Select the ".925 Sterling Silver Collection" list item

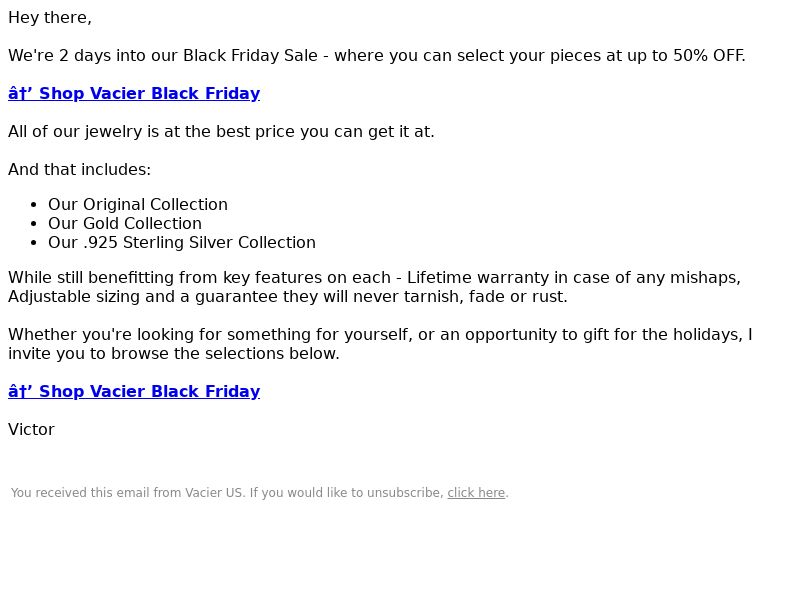point(182,242)
